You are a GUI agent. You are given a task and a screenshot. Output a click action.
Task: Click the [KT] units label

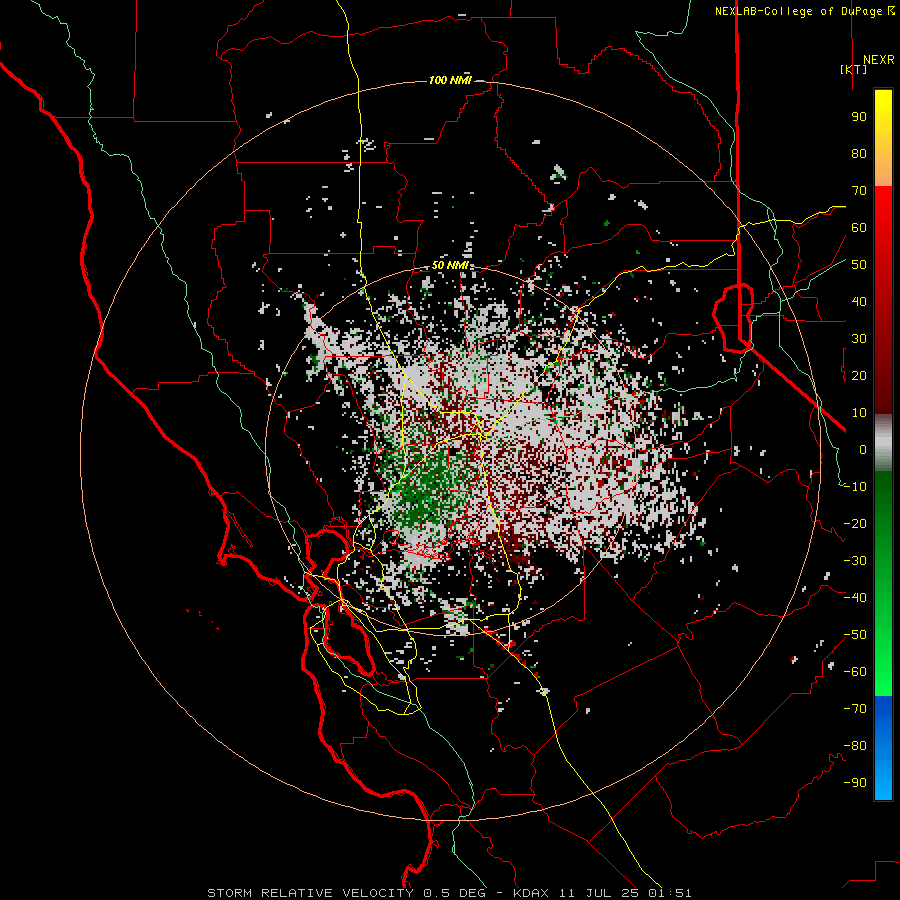click(x=854, y=69)
